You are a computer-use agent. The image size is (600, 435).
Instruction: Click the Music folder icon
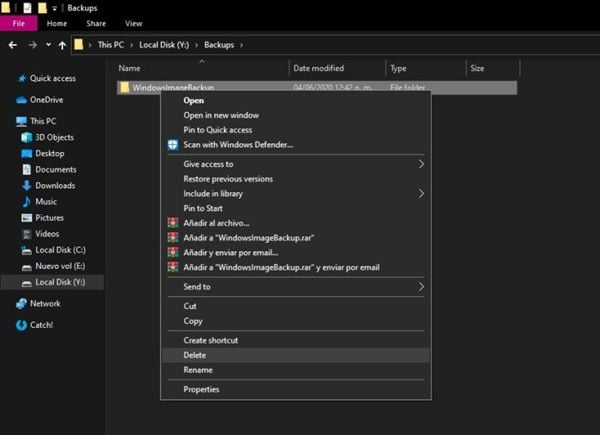27,202
